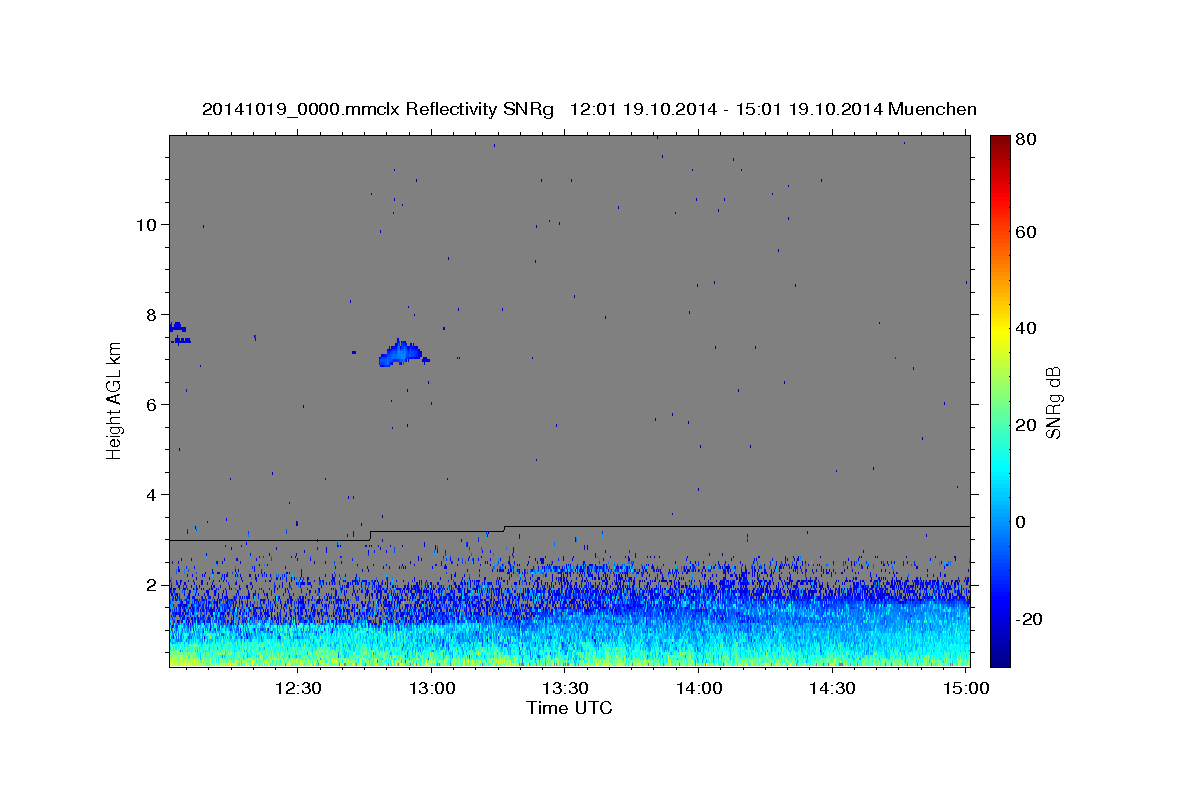Click the height tick label 10

(146, 224)
